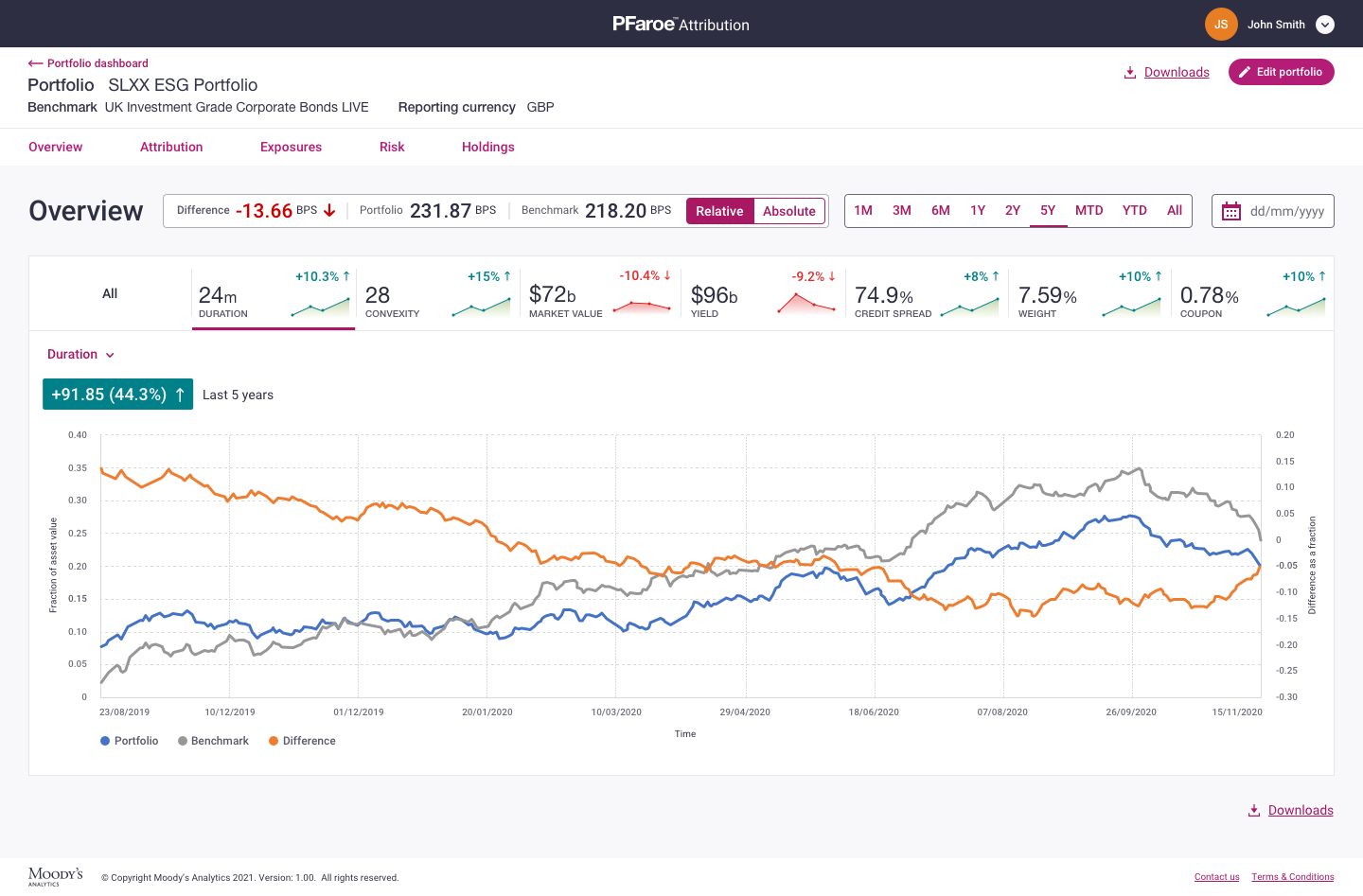Switch to the Absolute view toggle
The image size is (1363, 896).
click(789, 211)
